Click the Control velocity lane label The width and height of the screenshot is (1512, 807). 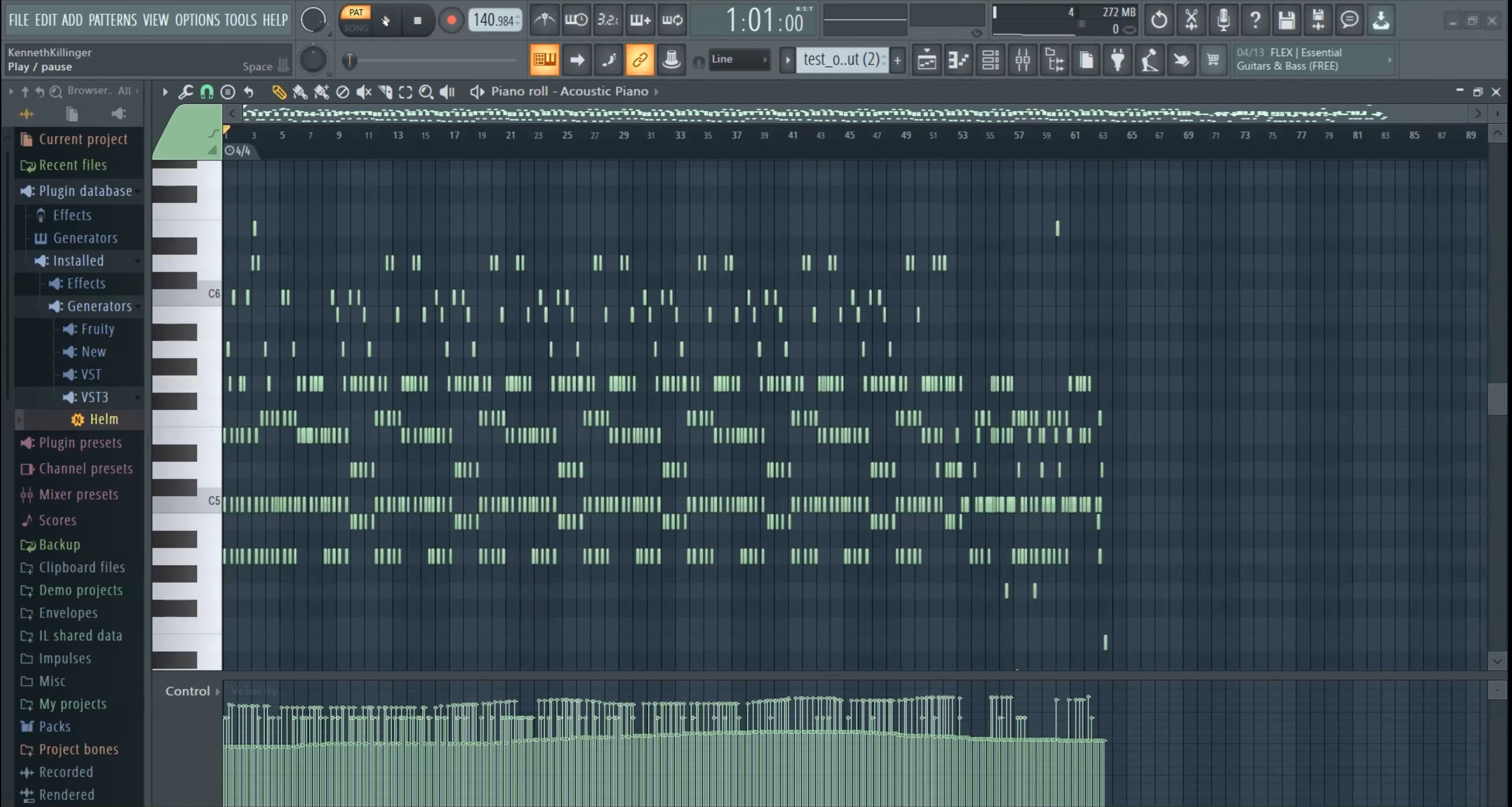click(x=187, y=691)
